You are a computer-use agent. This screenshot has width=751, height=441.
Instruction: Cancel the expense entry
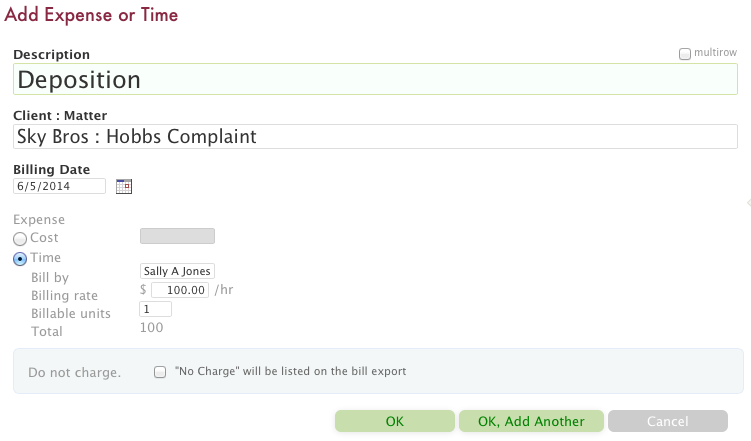[x=668, y=421]
